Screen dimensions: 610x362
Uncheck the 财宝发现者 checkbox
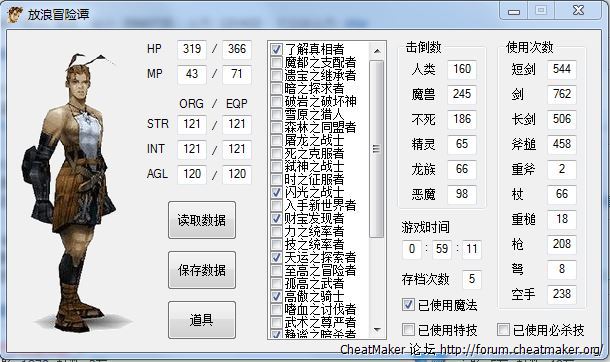click(276, 218)
